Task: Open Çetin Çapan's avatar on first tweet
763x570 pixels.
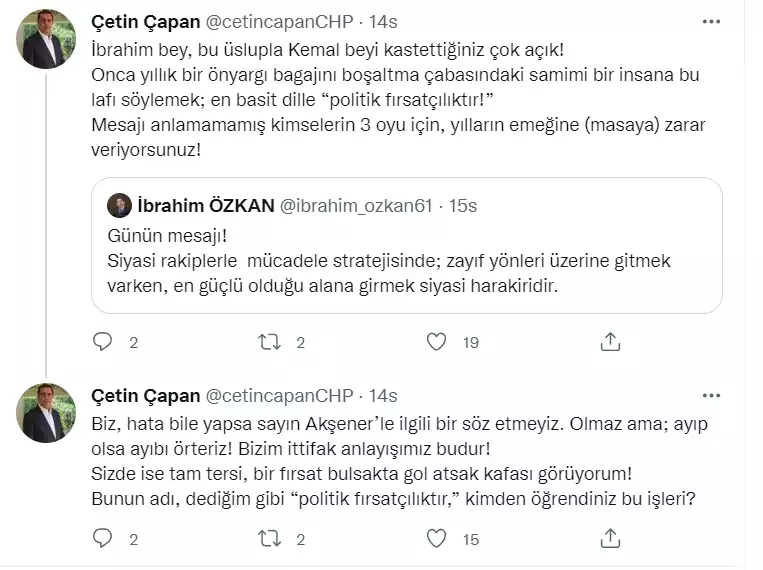Action: pos(46,40)
